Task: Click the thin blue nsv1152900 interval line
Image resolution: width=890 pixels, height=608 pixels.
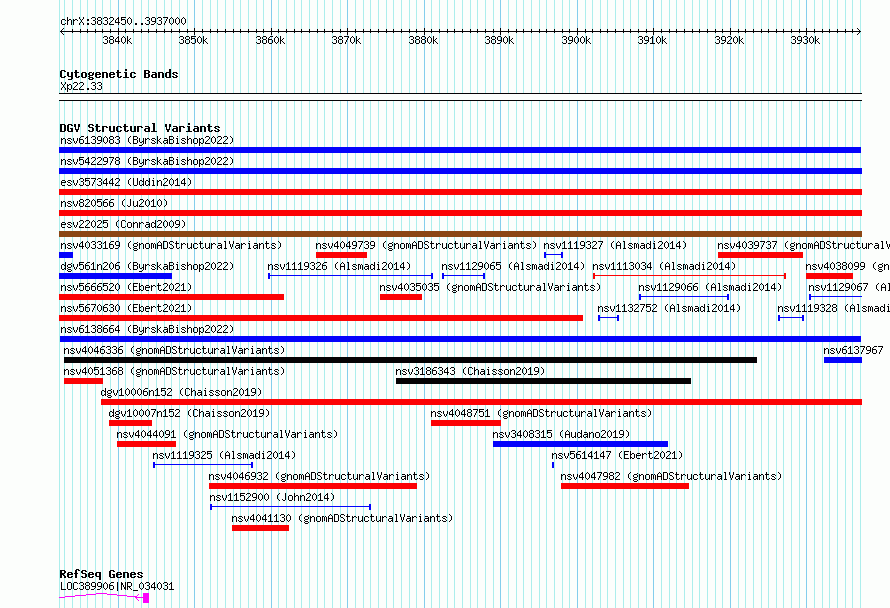Action: click(x=291, y=507)
